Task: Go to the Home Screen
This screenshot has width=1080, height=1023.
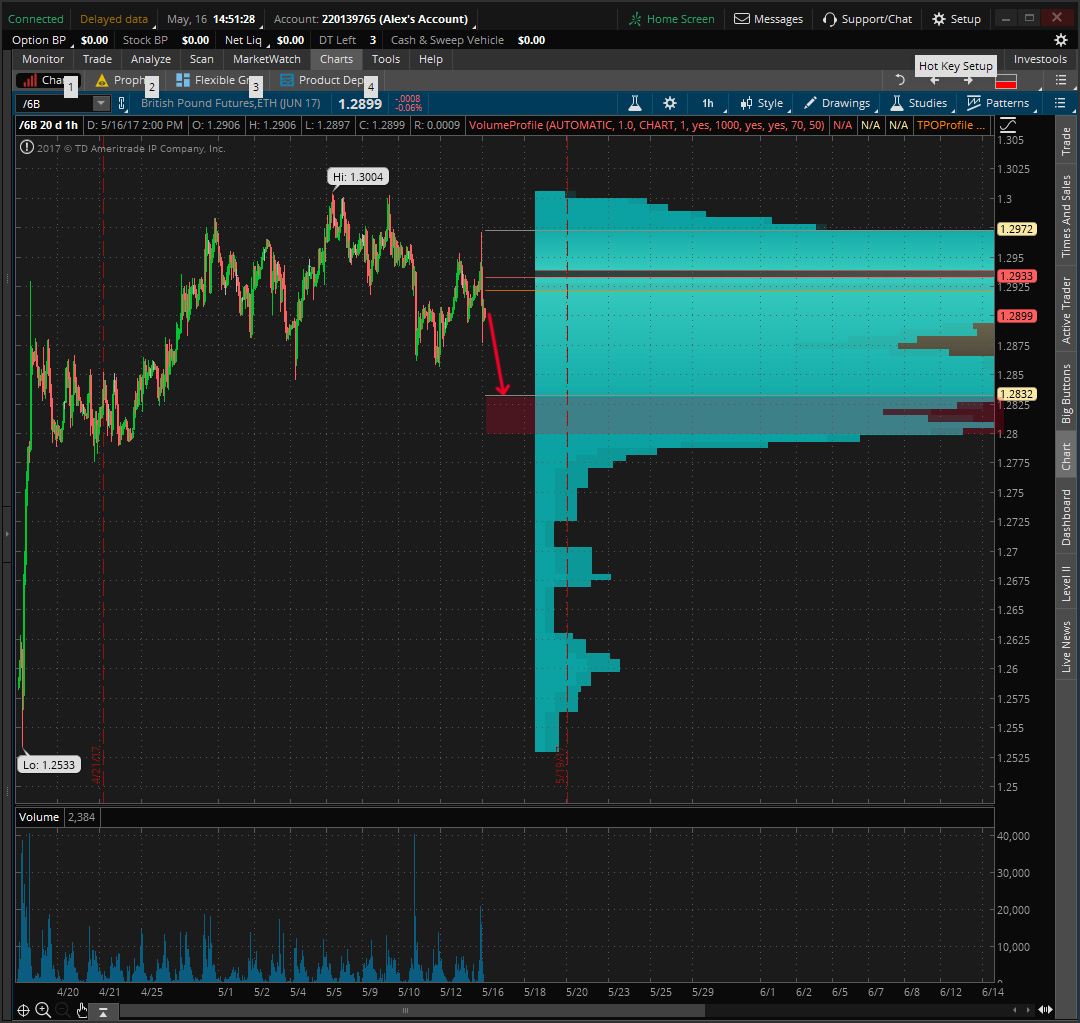Action: pyautogui.click(x=672, y=19)
